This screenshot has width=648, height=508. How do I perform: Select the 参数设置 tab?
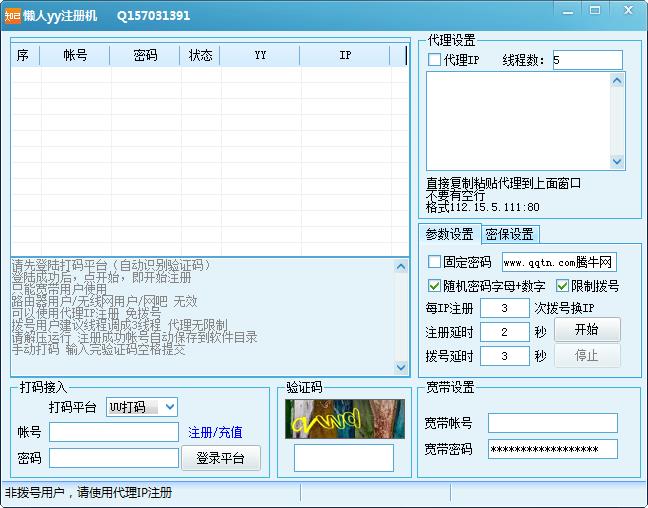(x=449, y=234)
